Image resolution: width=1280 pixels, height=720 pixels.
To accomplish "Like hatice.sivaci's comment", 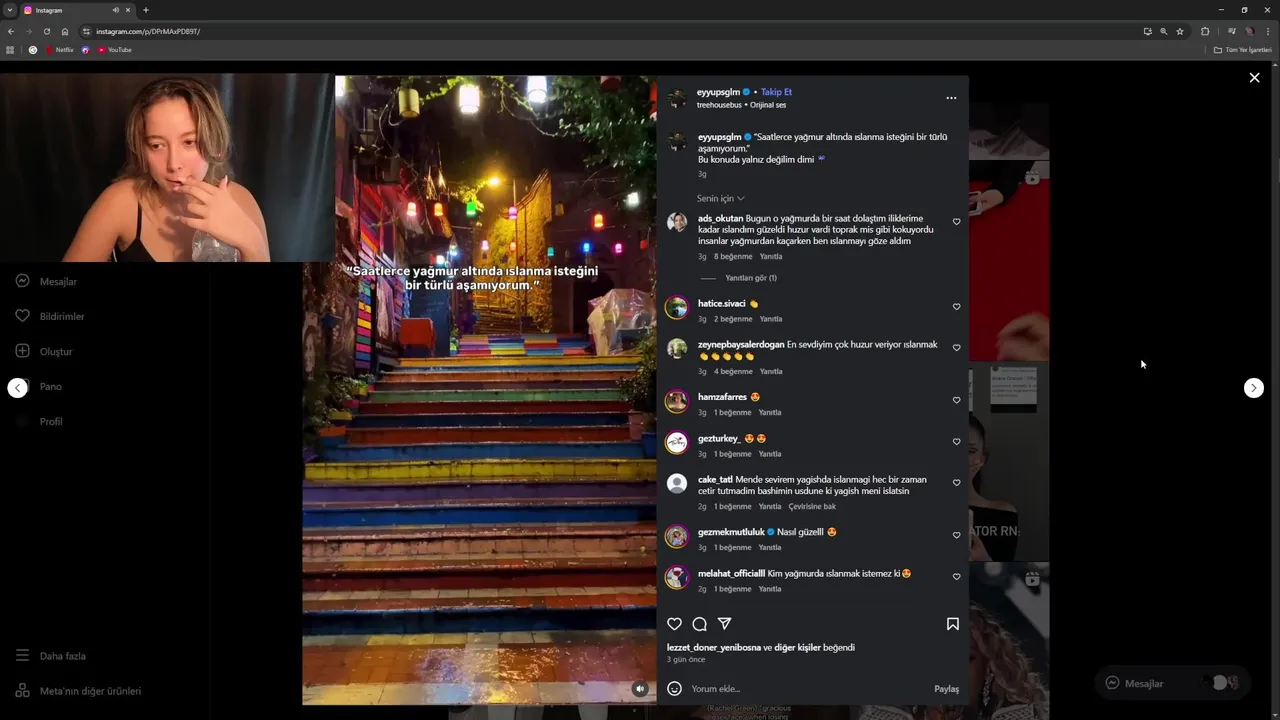I will [956, 307].
